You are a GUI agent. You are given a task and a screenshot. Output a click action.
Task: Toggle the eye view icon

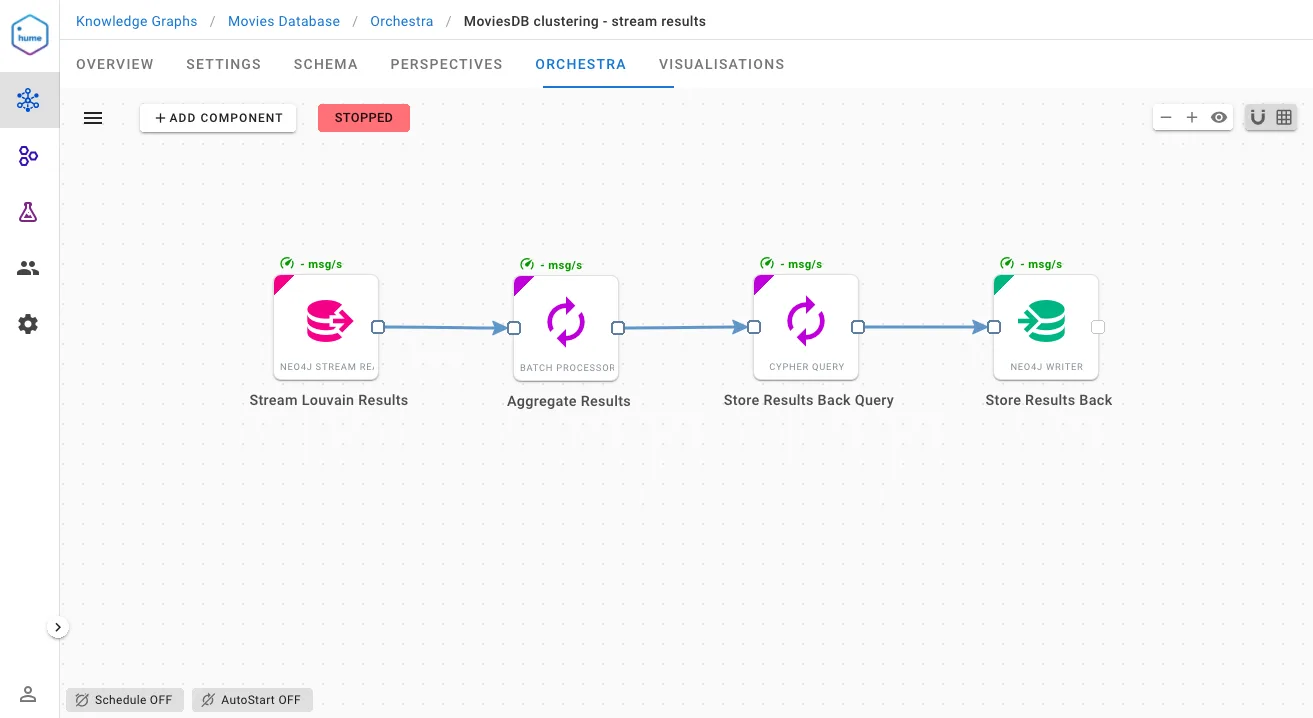point(1219,117)
